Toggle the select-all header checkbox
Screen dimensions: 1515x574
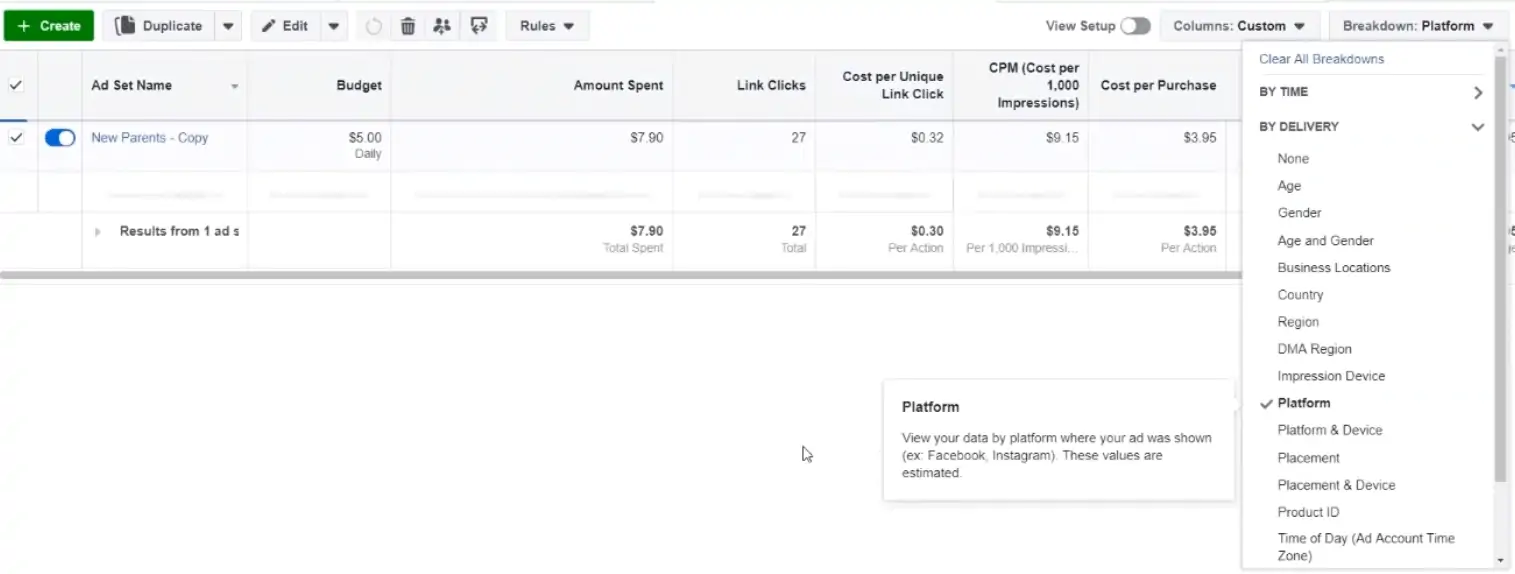(16, 85)
